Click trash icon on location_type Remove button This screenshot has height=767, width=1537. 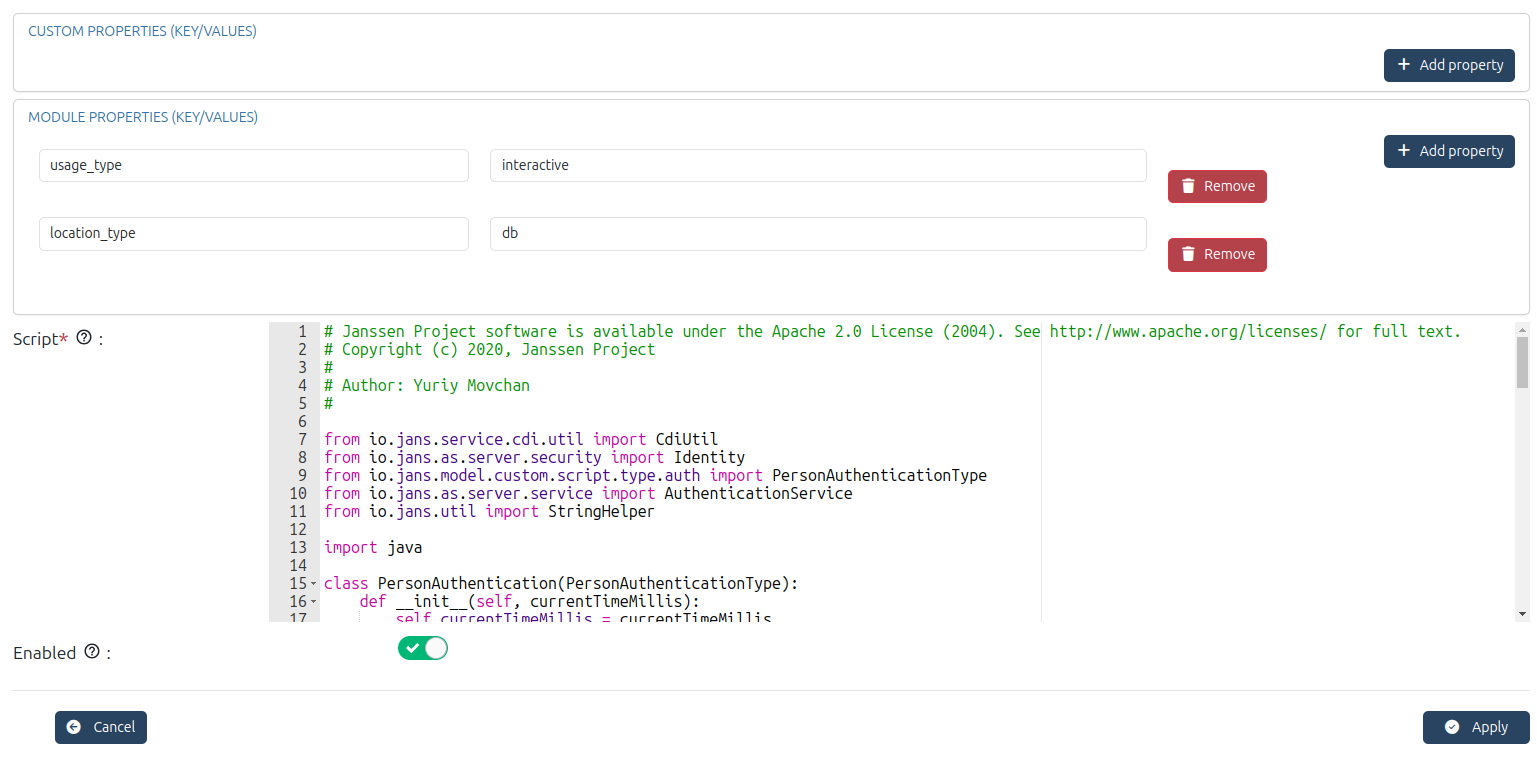1188,254
